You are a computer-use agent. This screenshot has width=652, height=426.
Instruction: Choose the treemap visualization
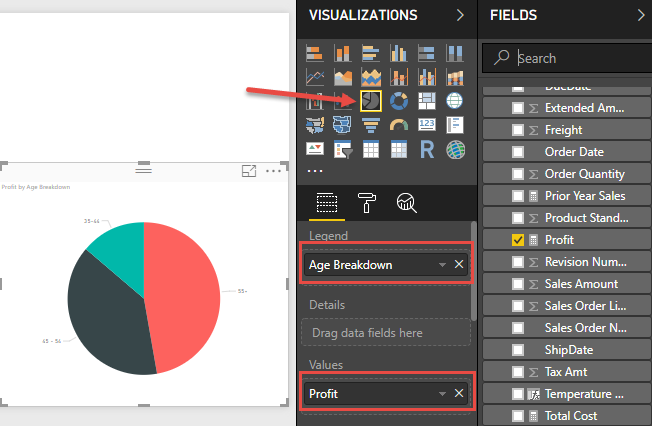pyautogui.click(x=427, y=100)
